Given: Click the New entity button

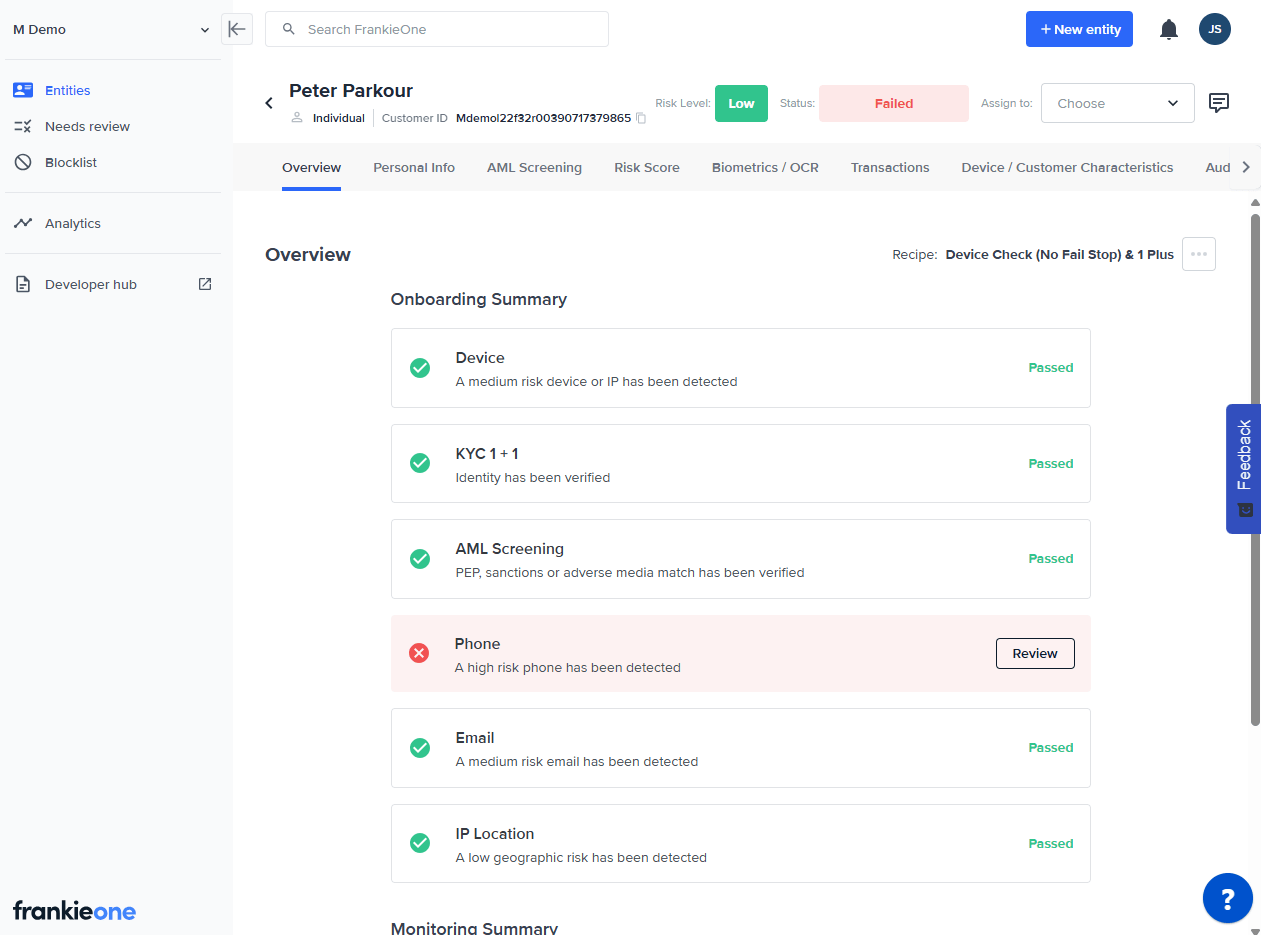Looking at the screenshot, I should pyautogui.click(x=1079, y=29).
